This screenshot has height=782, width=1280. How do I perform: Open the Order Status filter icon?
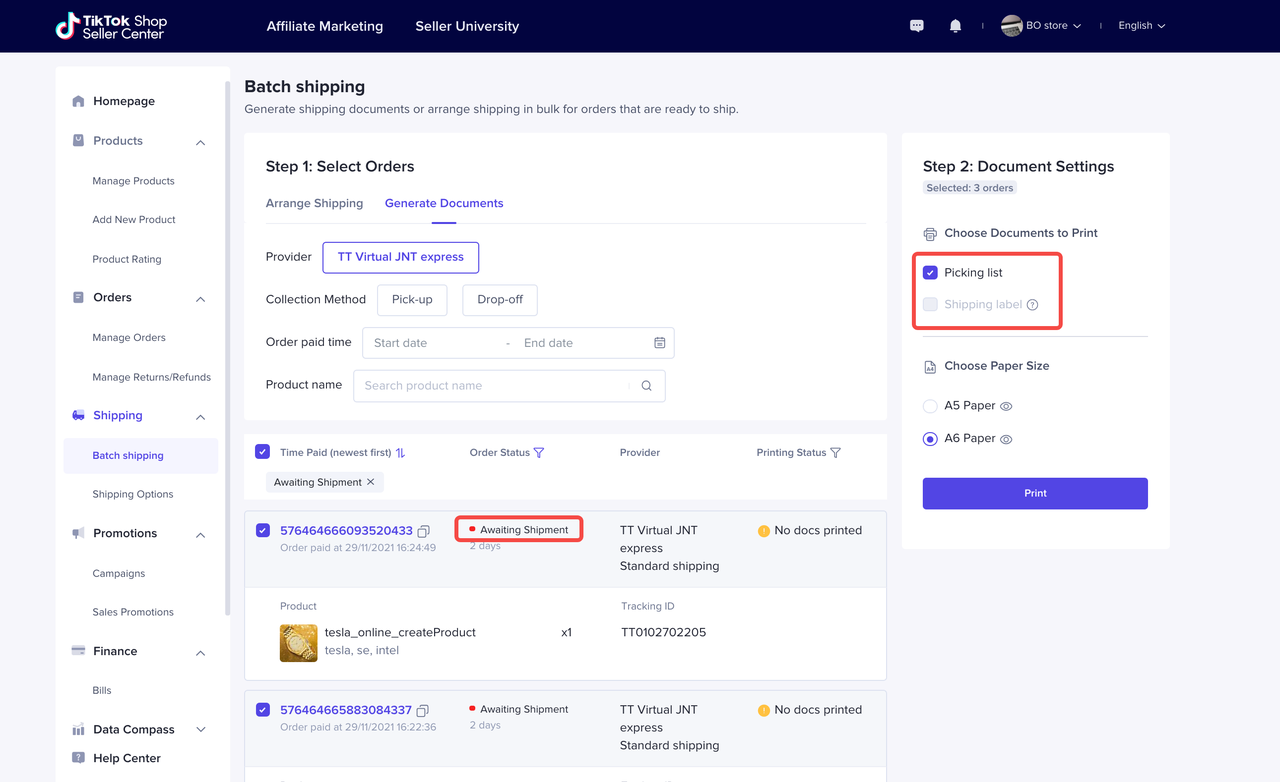click(x=539, y=453)
